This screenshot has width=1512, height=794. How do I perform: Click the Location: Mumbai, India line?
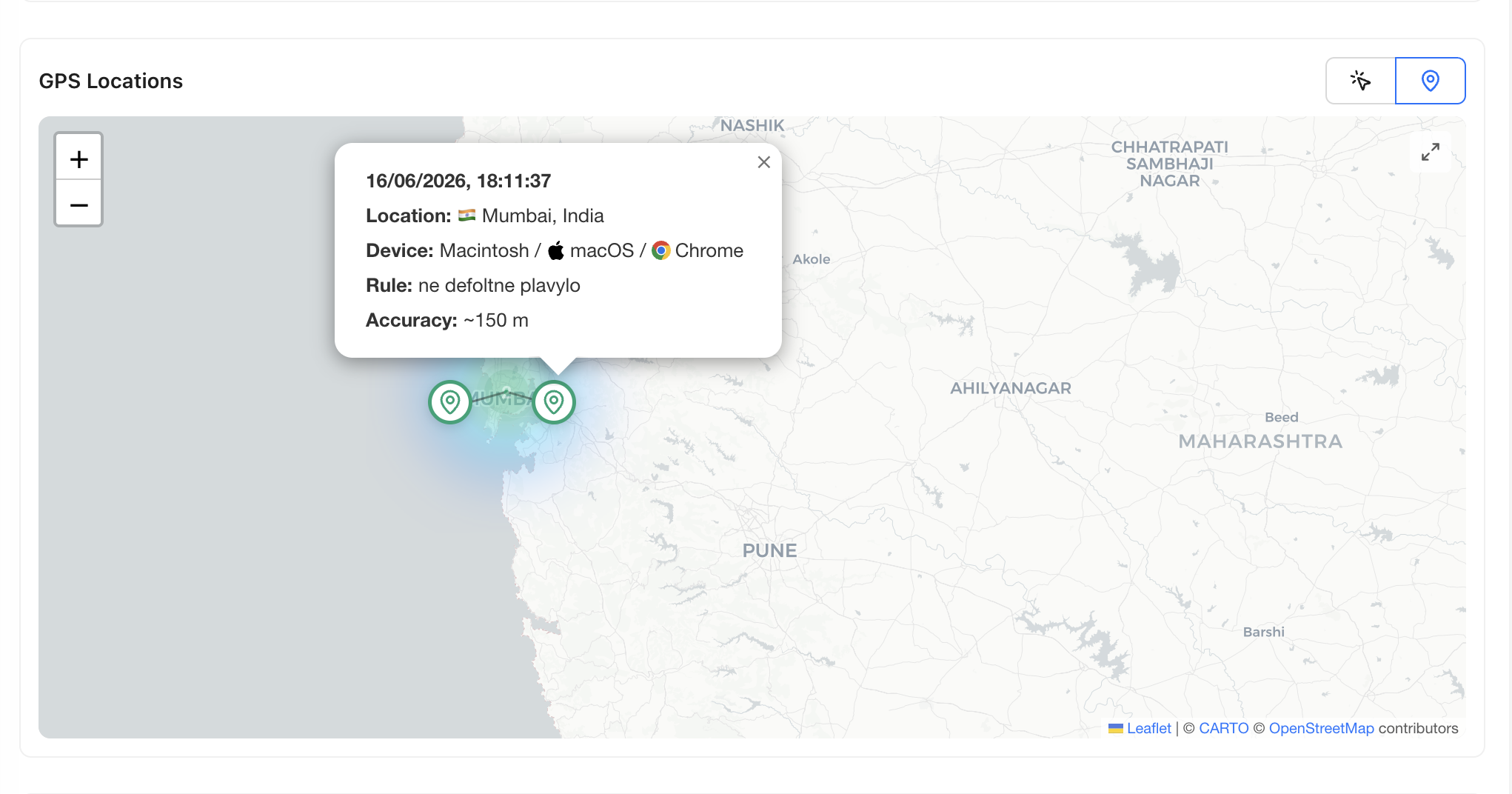(x=485, y=216)
